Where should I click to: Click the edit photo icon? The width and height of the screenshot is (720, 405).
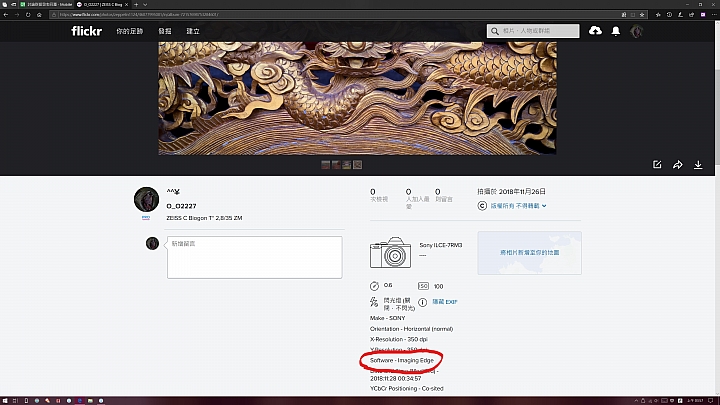pyautogui.click(x=657, y=164)
